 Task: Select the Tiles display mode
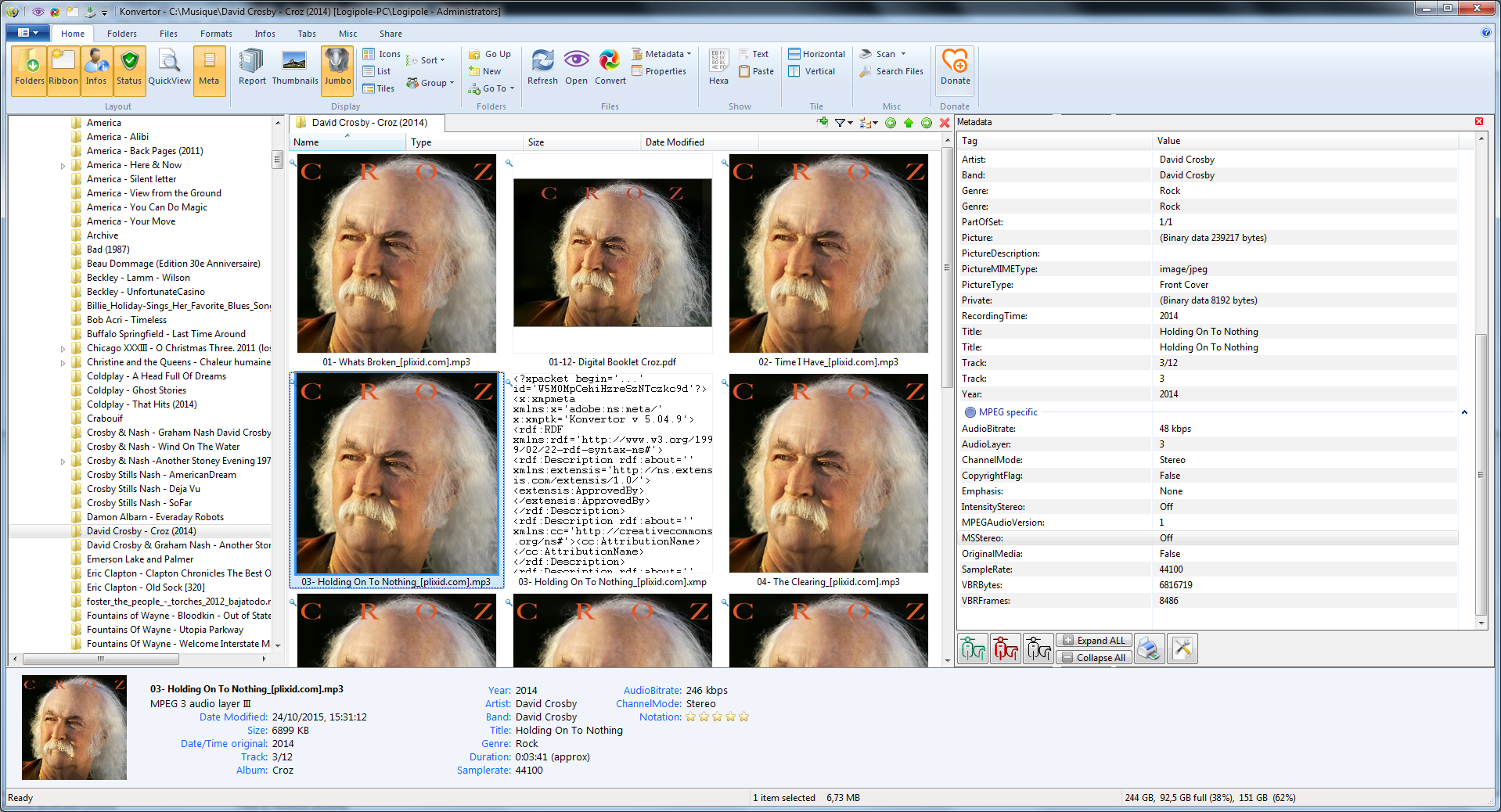(378, 88)
